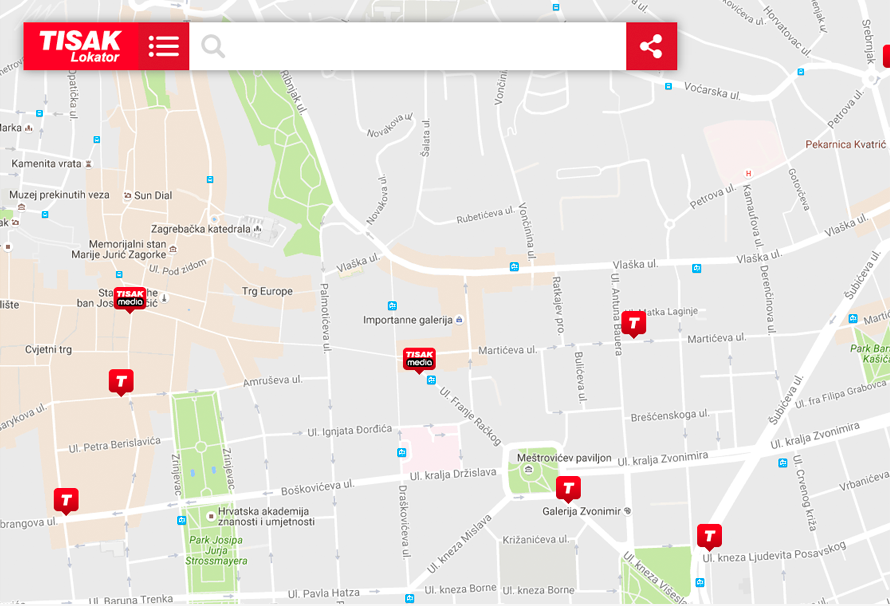Click the Ul. Pod zidom label

[x=178, y=267]
